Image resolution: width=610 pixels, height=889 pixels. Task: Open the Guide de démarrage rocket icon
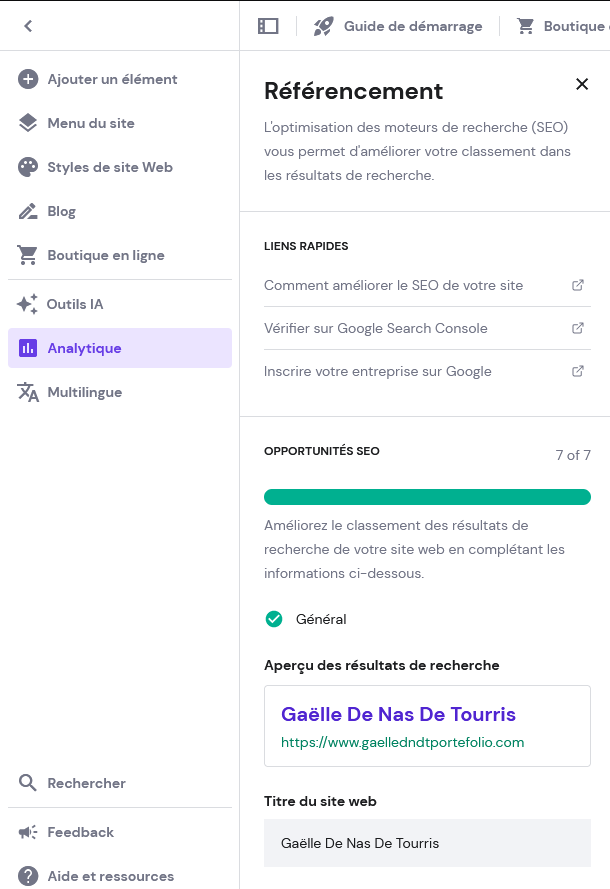[x=324, y=26]
